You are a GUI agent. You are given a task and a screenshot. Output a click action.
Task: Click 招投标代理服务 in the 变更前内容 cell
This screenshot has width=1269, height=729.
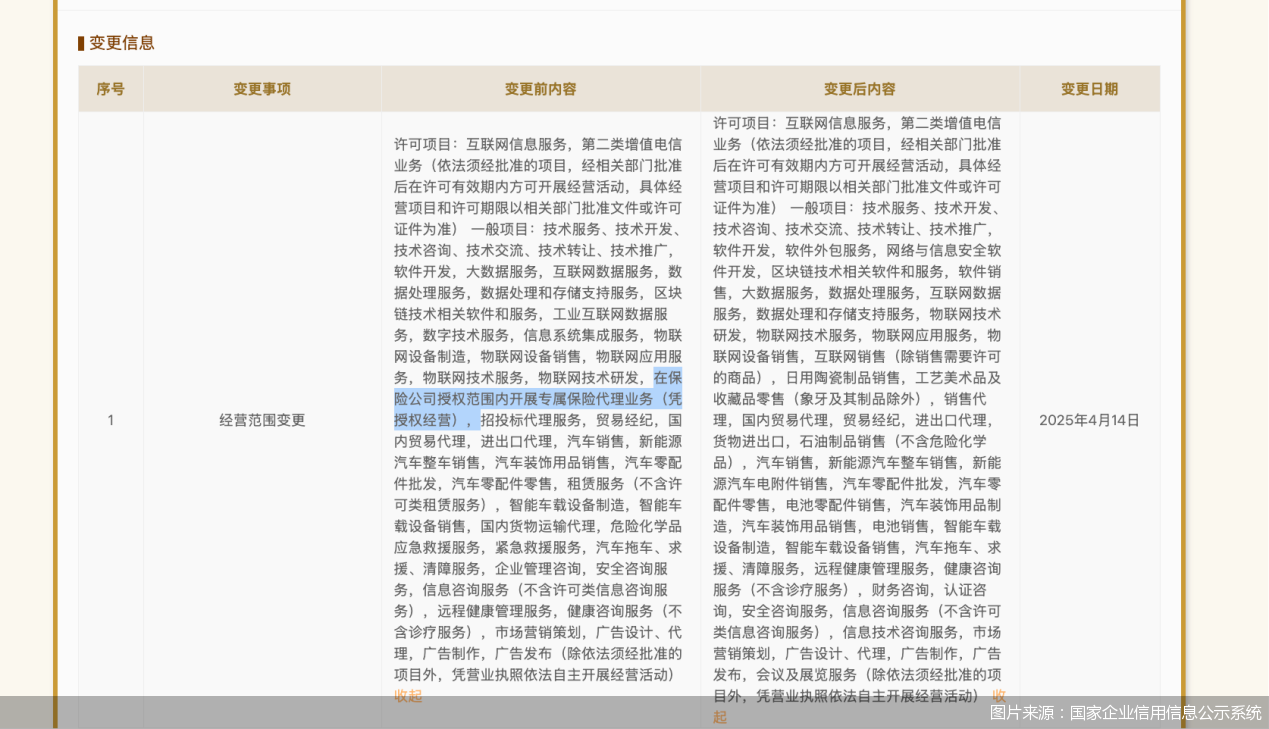pos(531,420)
